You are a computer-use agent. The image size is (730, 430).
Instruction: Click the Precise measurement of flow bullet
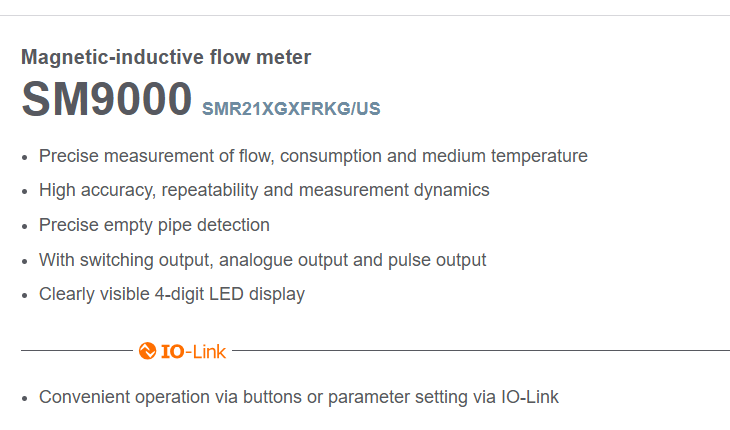click(x=313, y=156)
